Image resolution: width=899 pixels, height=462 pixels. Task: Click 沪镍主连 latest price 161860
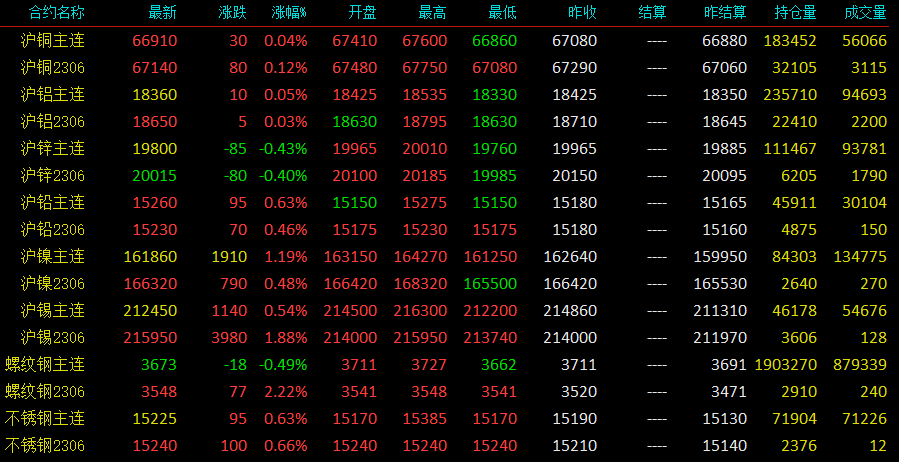tap(150, 257)
